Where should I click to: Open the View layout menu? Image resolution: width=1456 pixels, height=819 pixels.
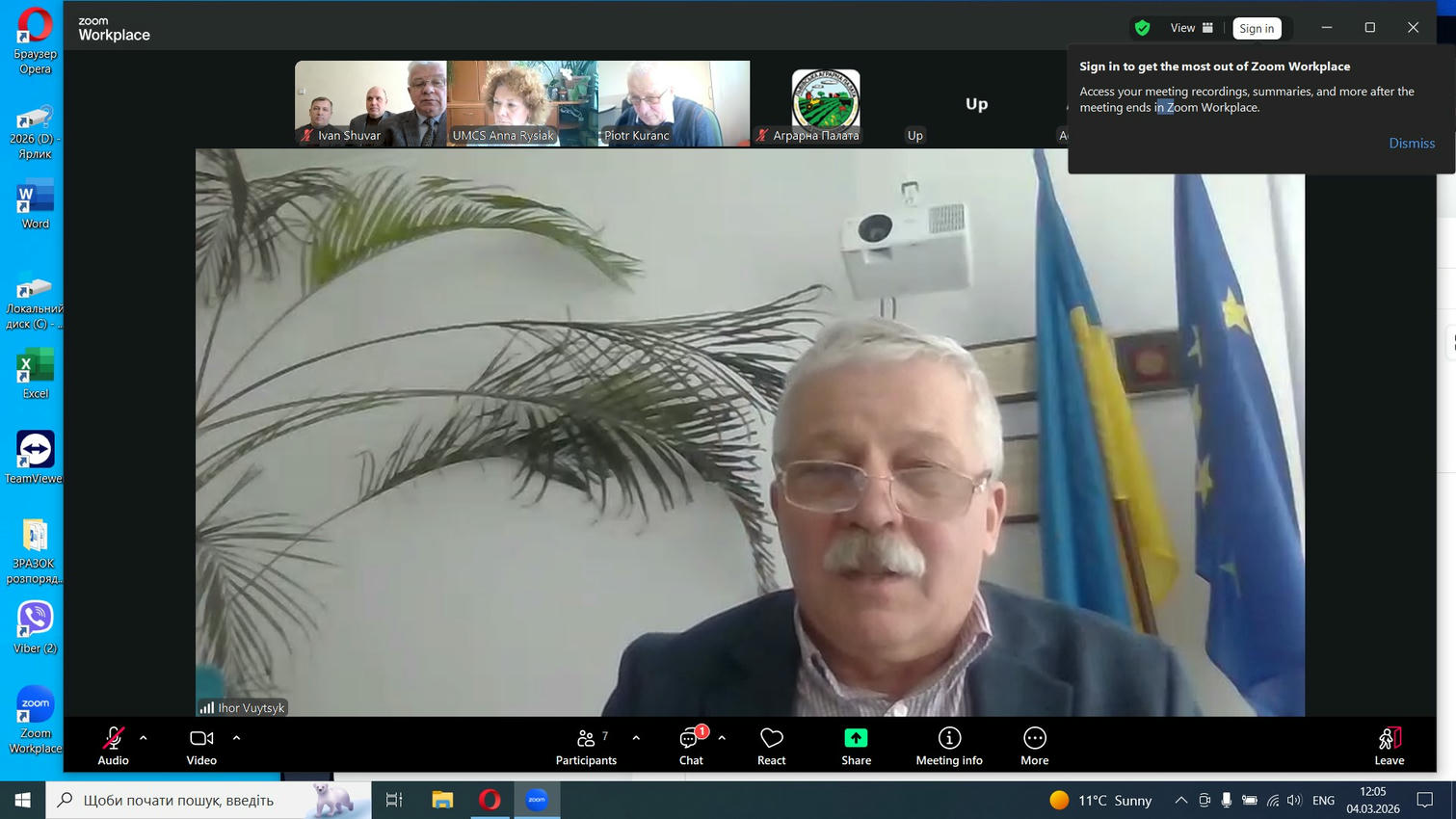(1191, 28)
